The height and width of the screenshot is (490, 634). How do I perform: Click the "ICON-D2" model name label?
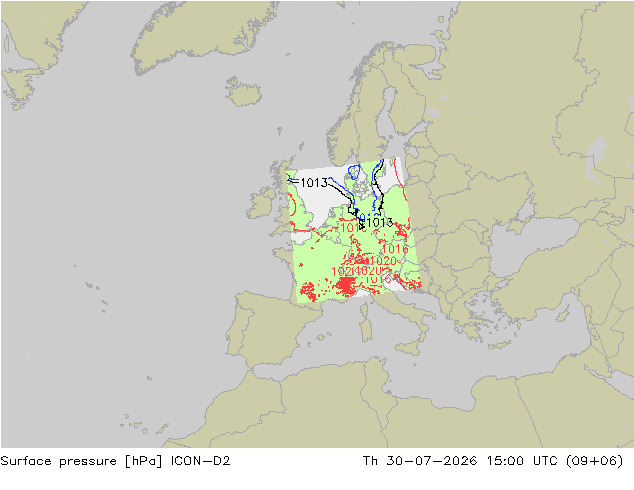(201, 461)
